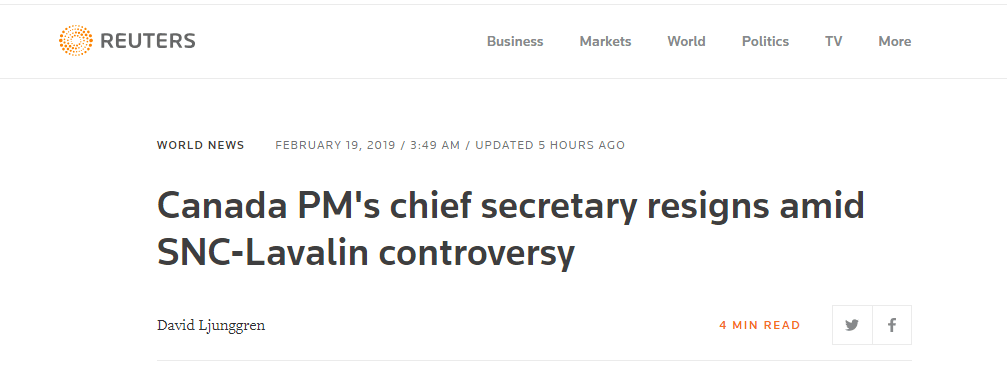
Task: Open author David Ljunggren's page
Action: 211,325
